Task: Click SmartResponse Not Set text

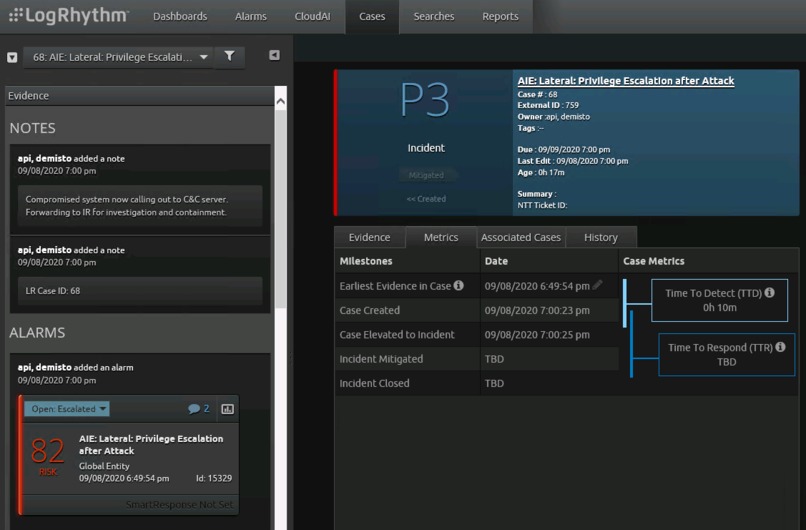Action: click(179, 504)
